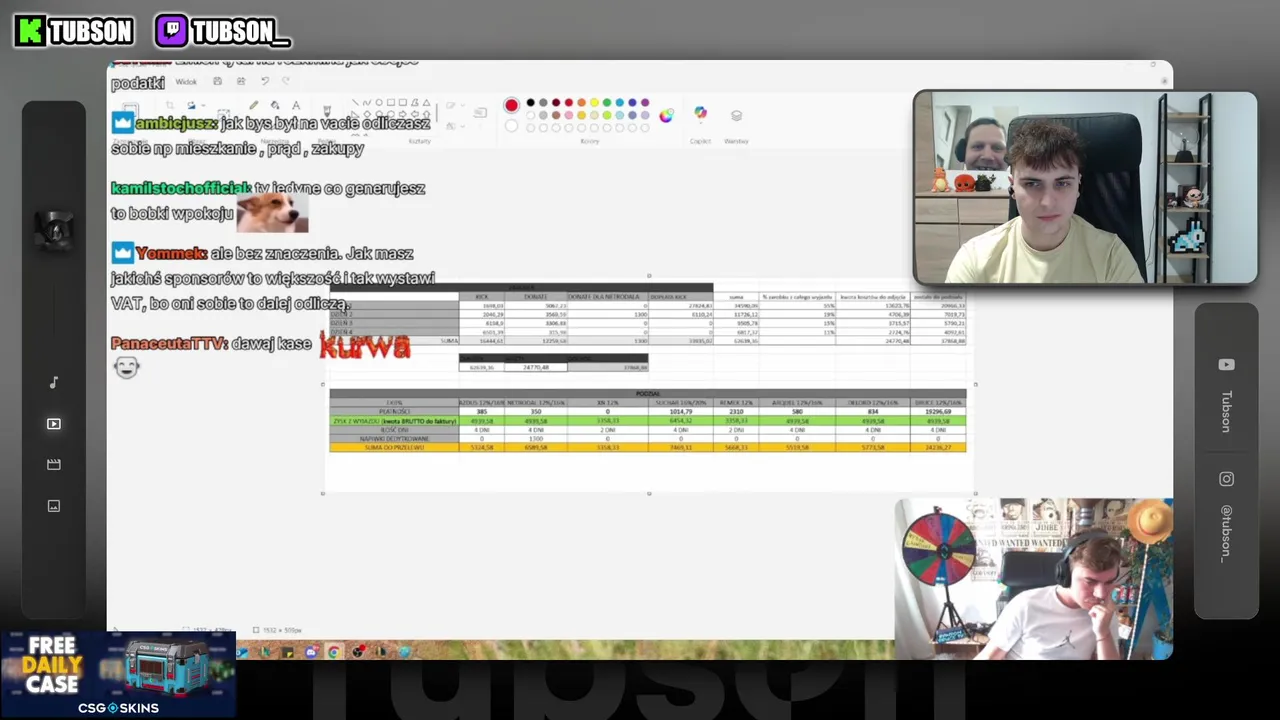This screenshot has width=1280, height=720.
Task: Select the white secondary color circle
Action: click(x=512, y=125)
